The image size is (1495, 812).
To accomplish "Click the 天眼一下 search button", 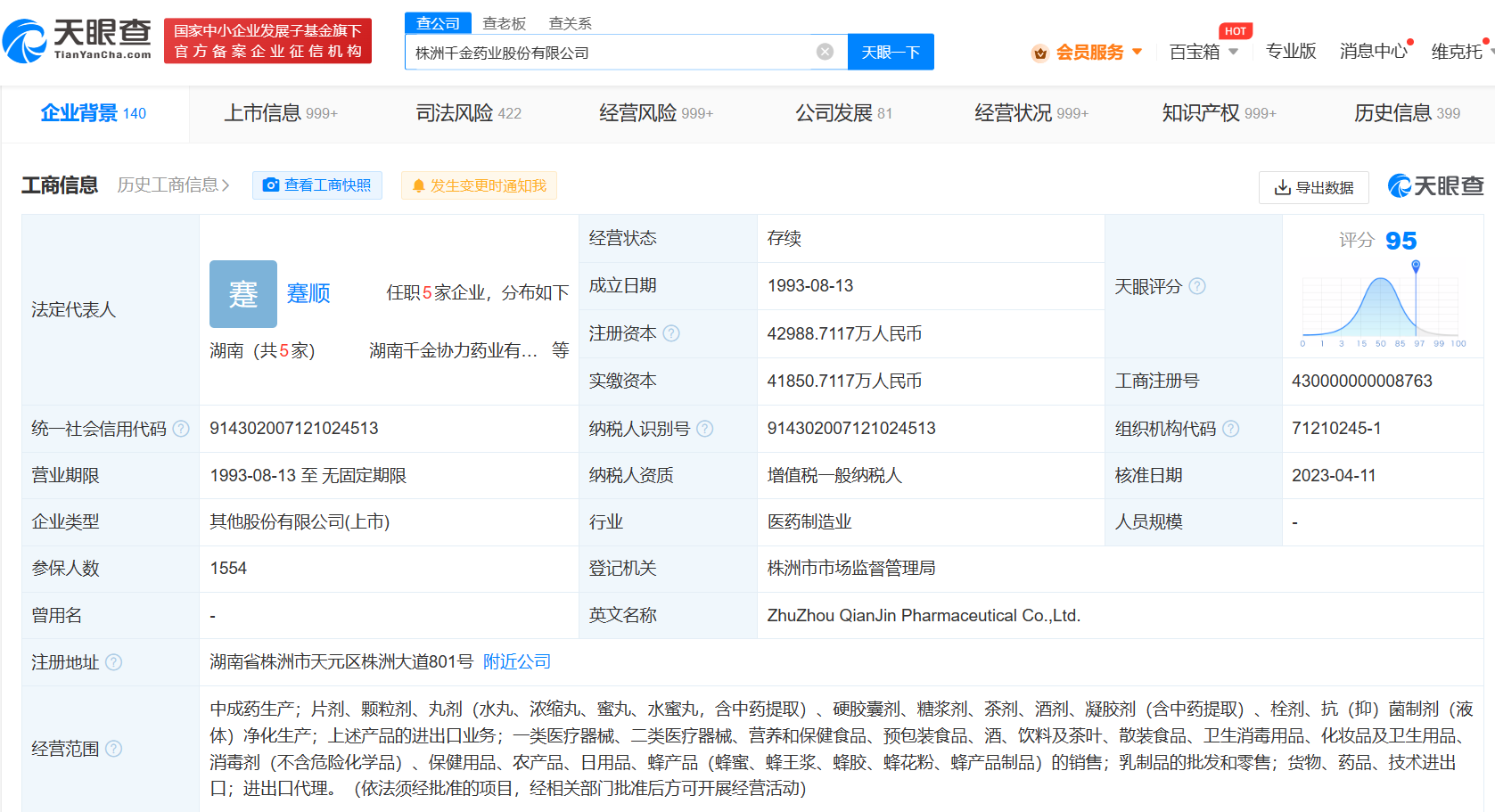I will (891, 52).
